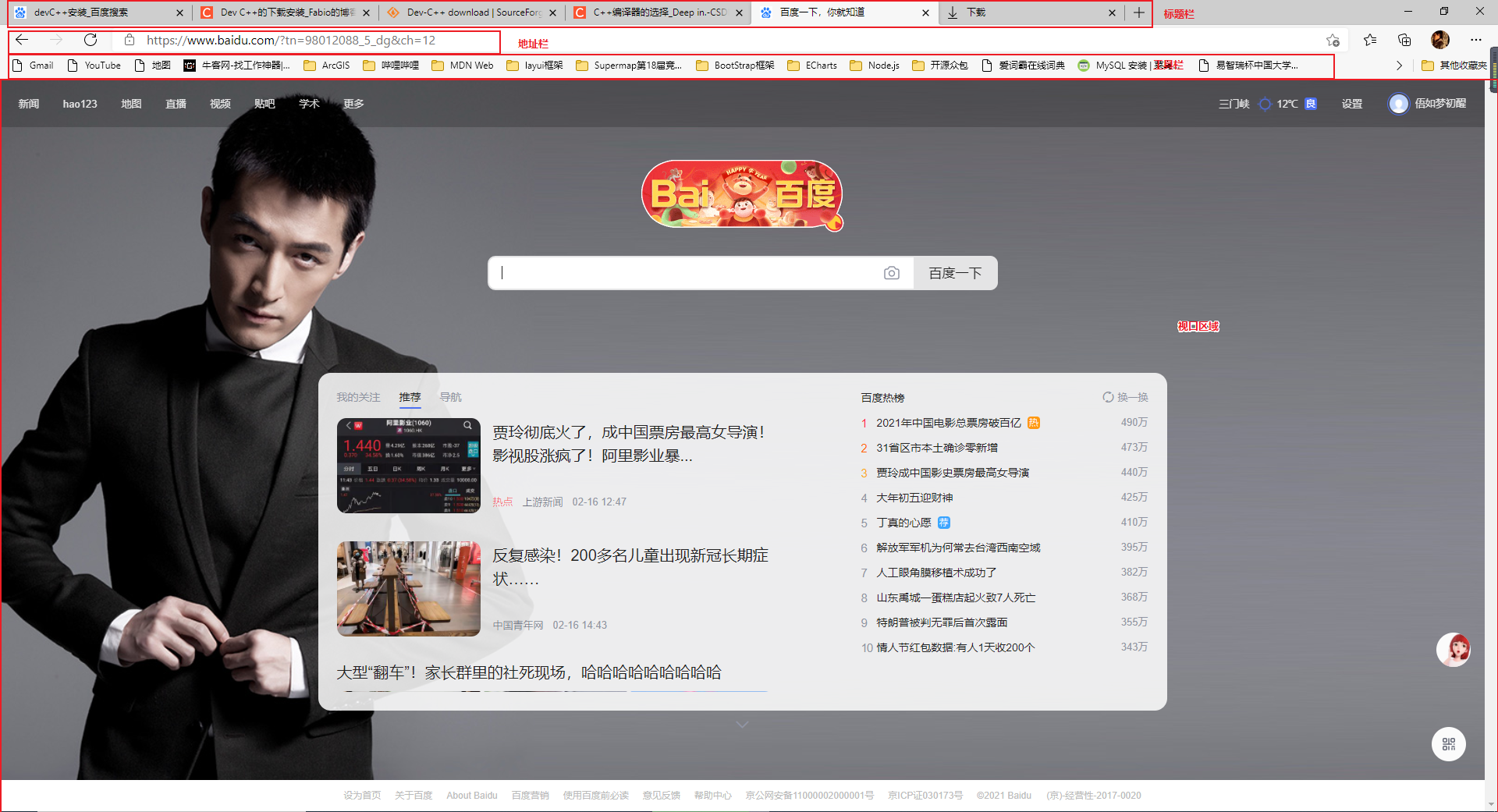The image size is (1498, 812).
Task: Open the Node.js bookmark folder
Action: click(x=875, y=66)
